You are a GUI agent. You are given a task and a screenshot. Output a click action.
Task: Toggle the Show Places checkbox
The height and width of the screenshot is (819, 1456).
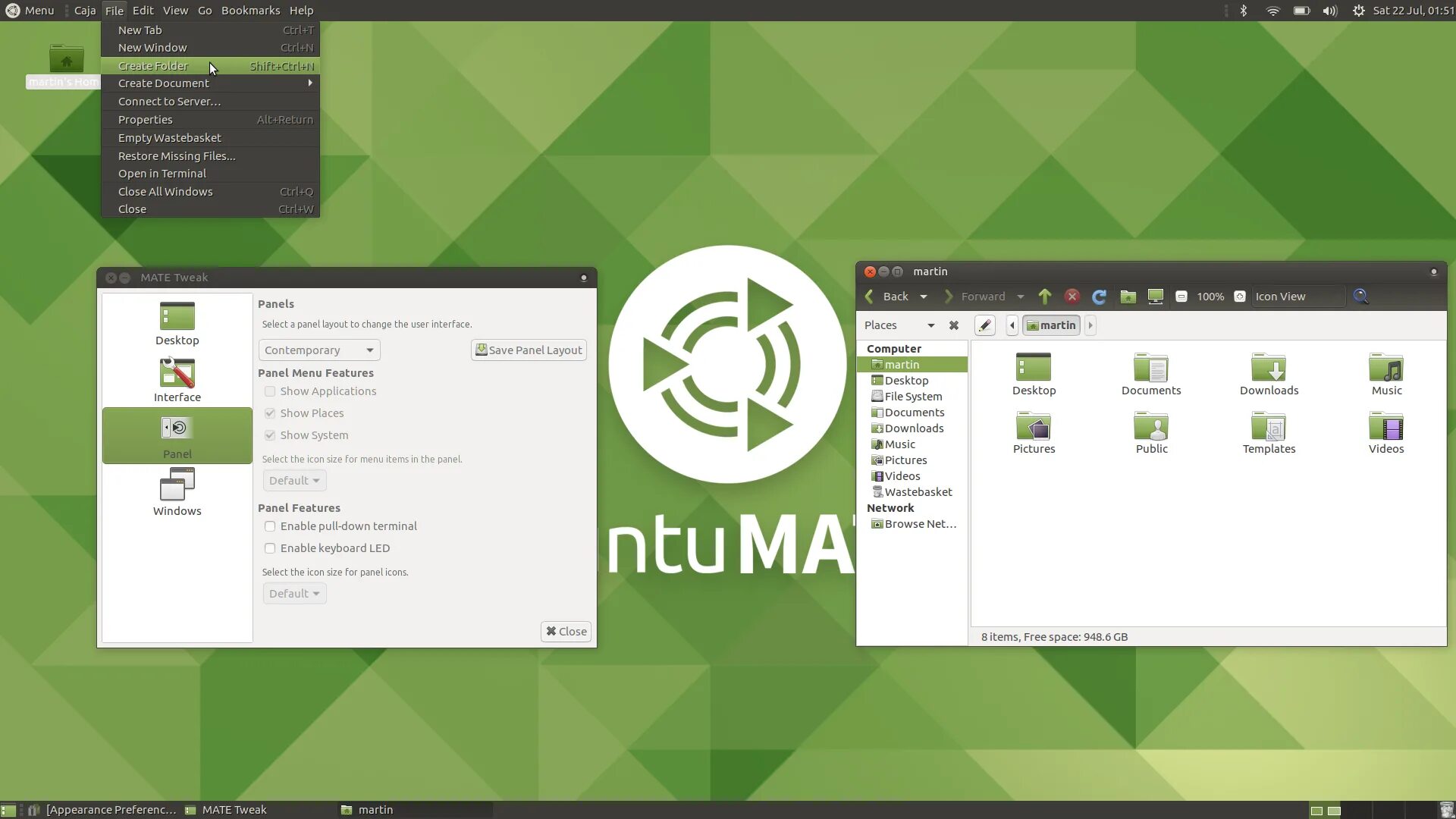pyautogui.click(x=270, y=413)
